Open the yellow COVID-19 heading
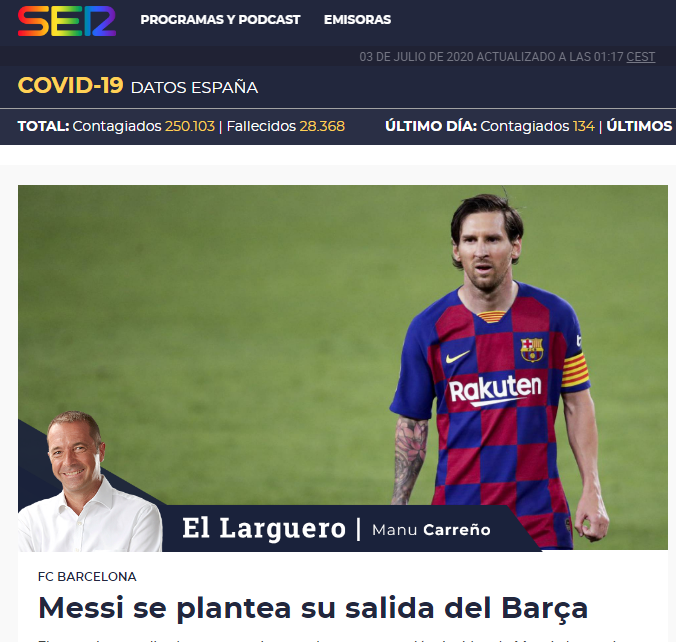The width and height of the screenshot is (676, 642). (x=71, y=85)
